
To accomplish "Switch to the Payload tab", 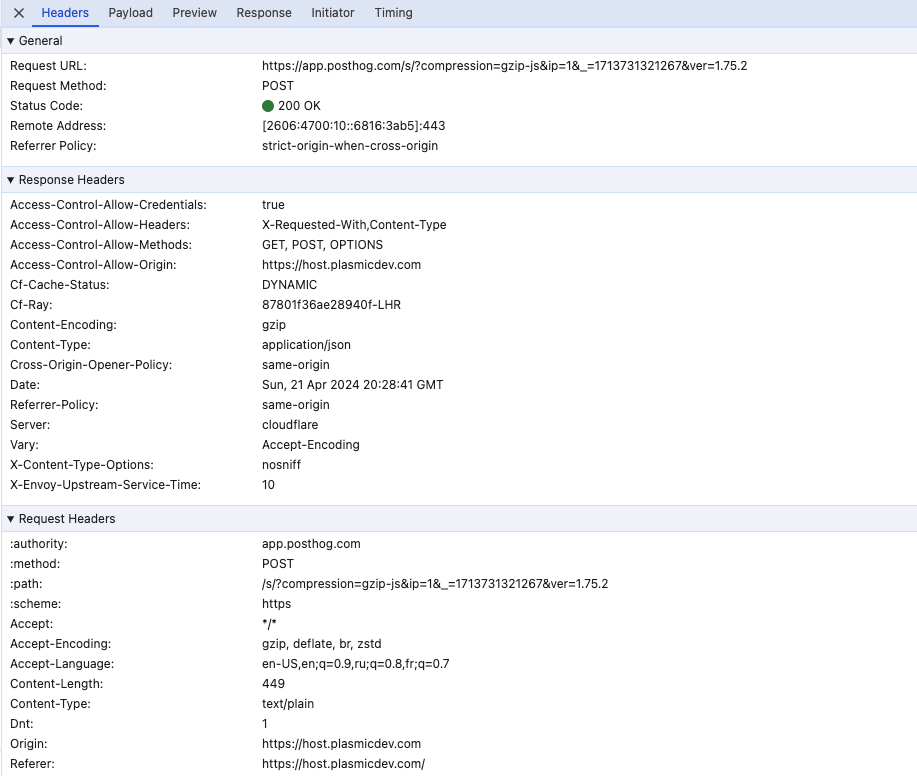I will click(x=130, y=13).
